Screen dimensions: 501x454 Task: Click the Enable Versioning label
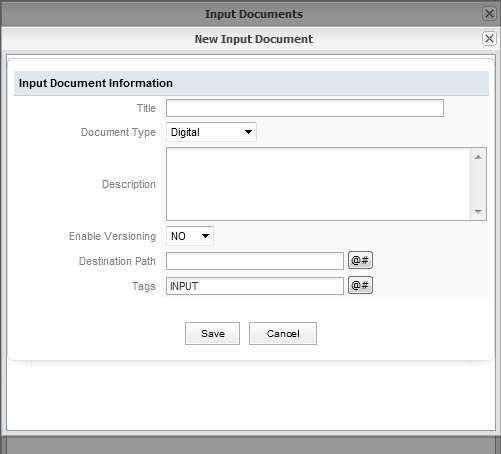112,236
